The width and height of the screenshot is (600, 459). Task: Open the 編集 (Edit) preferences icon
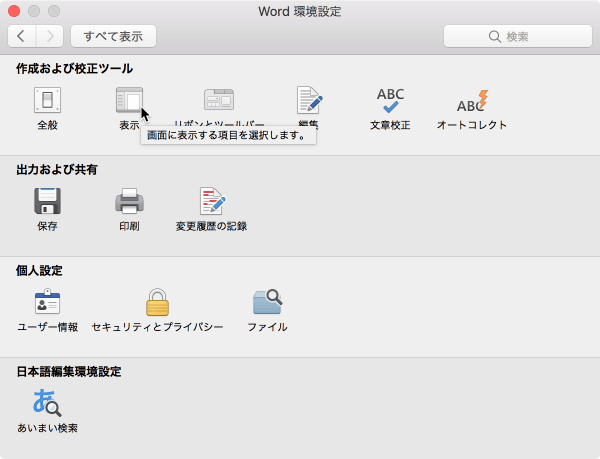click(x=309, y=100)
